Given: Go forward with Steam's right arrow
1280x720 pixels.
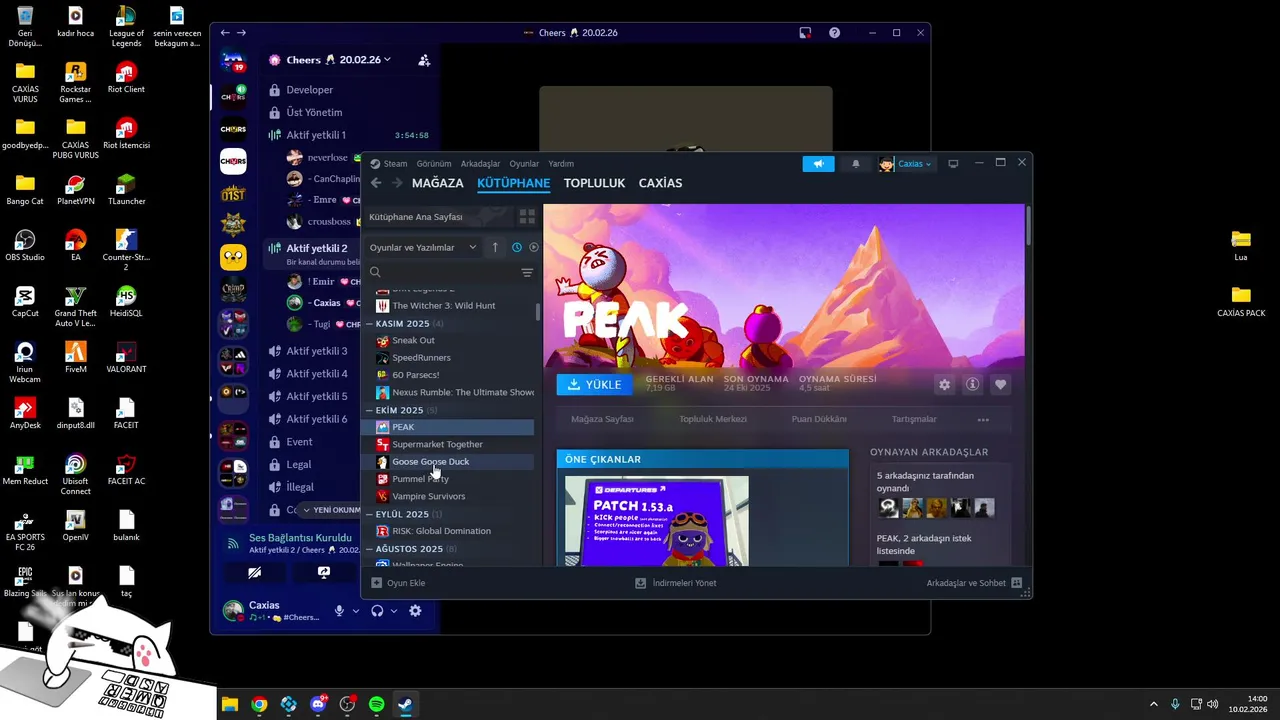Looking at the screenshot, I should point(397,183).
